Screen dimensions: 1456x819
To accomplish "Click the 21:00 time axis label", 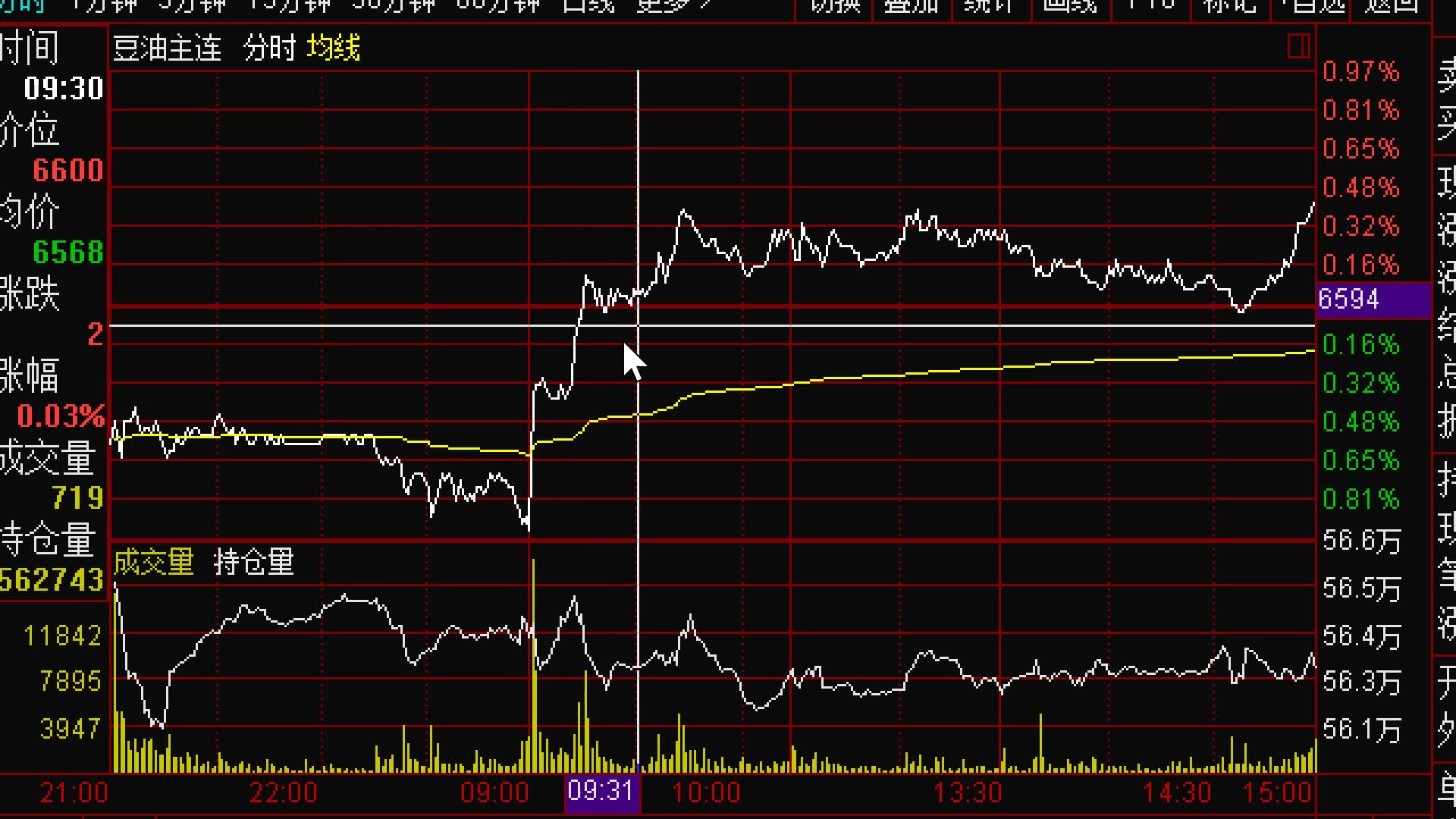I will click(74, 793).
